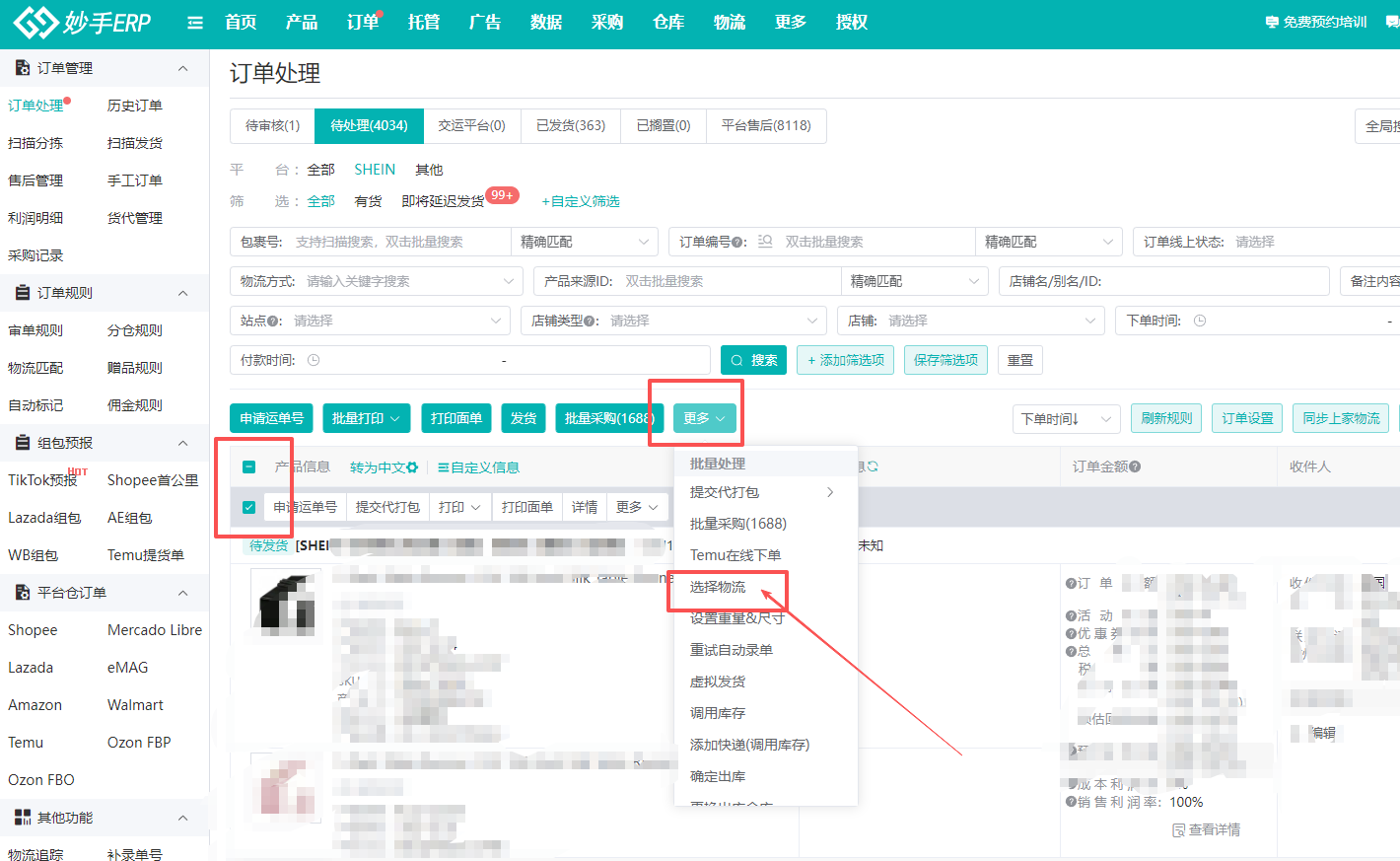Click the batch search icon inside 订单编号 field
Viewport: 1400px width, 861px height.
pos(764,242)
